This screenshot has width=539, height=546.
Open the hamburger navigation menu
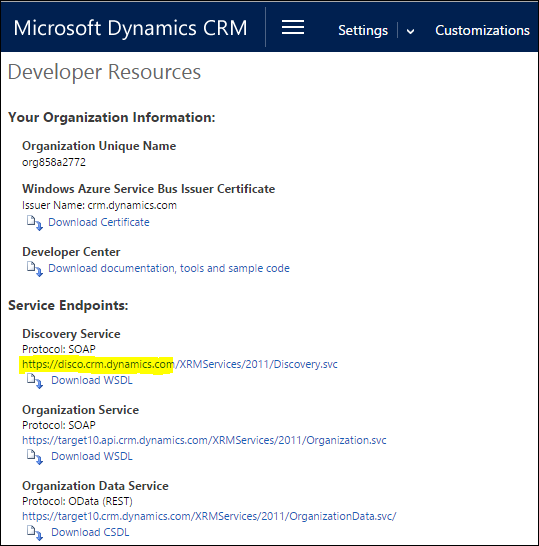(x=293, y=27)
